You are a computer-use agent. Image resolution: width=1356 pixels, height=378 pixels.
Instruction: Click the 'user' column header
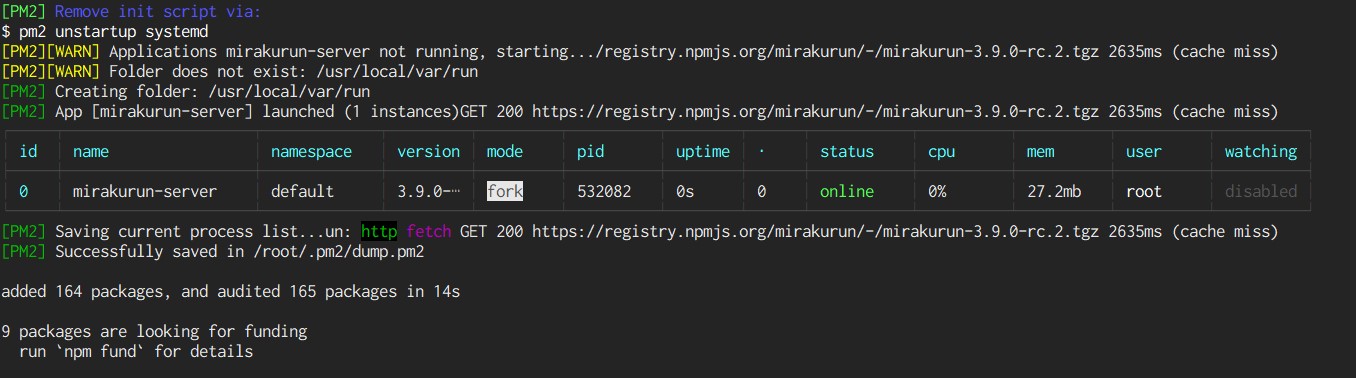point(1144,151)
